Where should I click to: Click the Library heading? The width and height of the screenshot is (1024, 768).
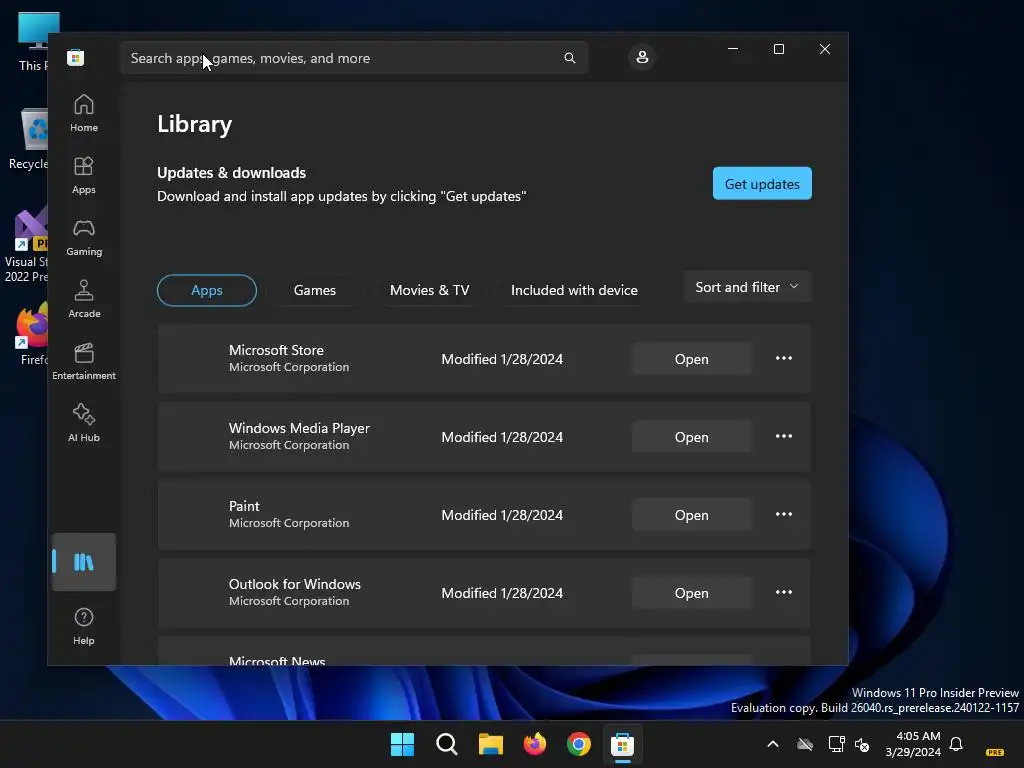click(x=195, y=124)
